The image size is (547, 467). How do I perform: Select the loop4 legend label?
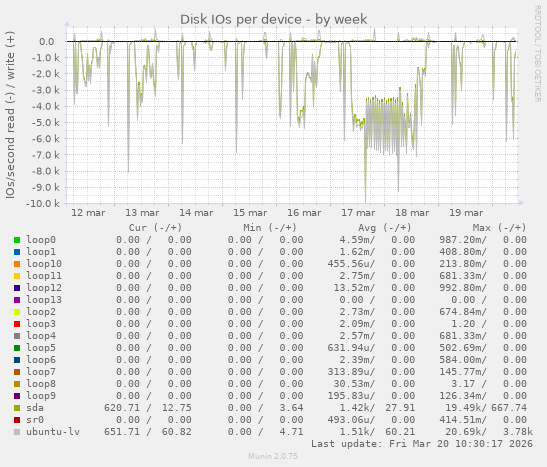click(x=41, y=336)
